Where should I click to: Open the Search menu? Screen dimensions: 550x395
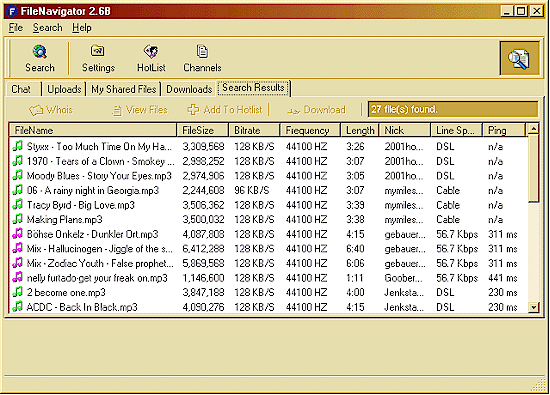[x=48, y=28]
